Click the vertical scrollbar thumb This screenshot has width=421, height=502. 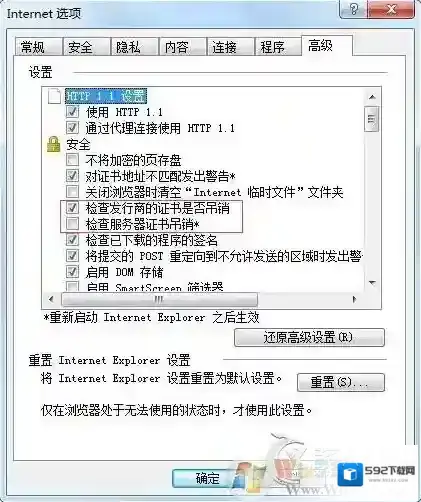click(x=372, y=119)
